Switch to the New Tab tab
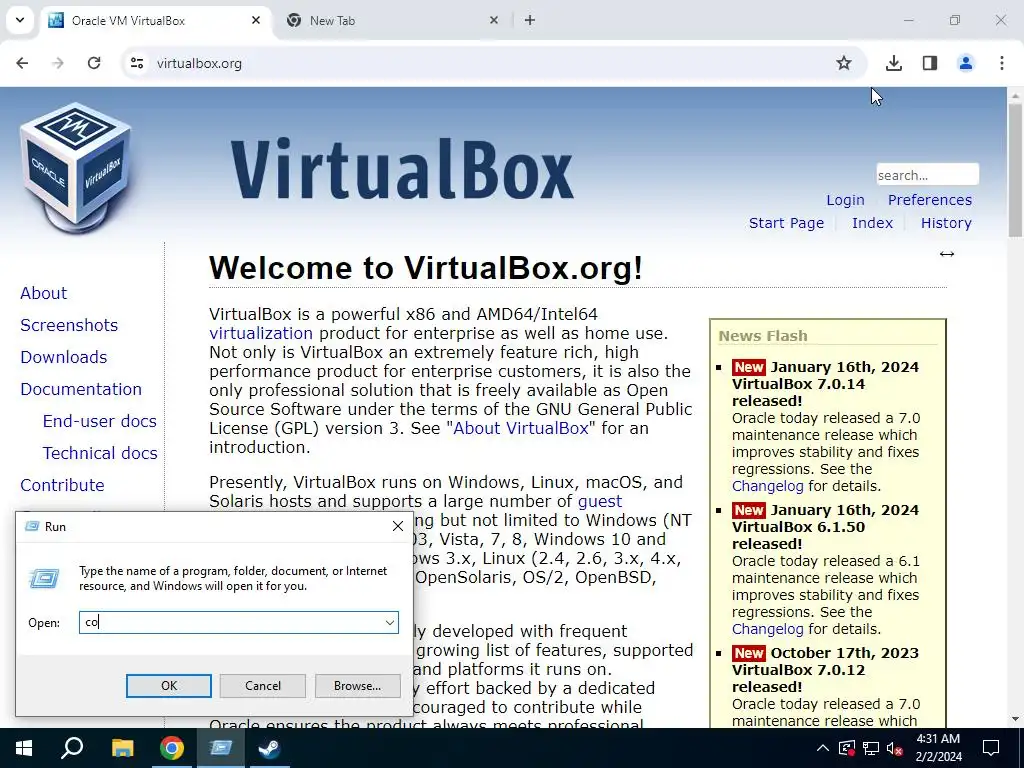The image size is (1024, 768). [393, 20]
